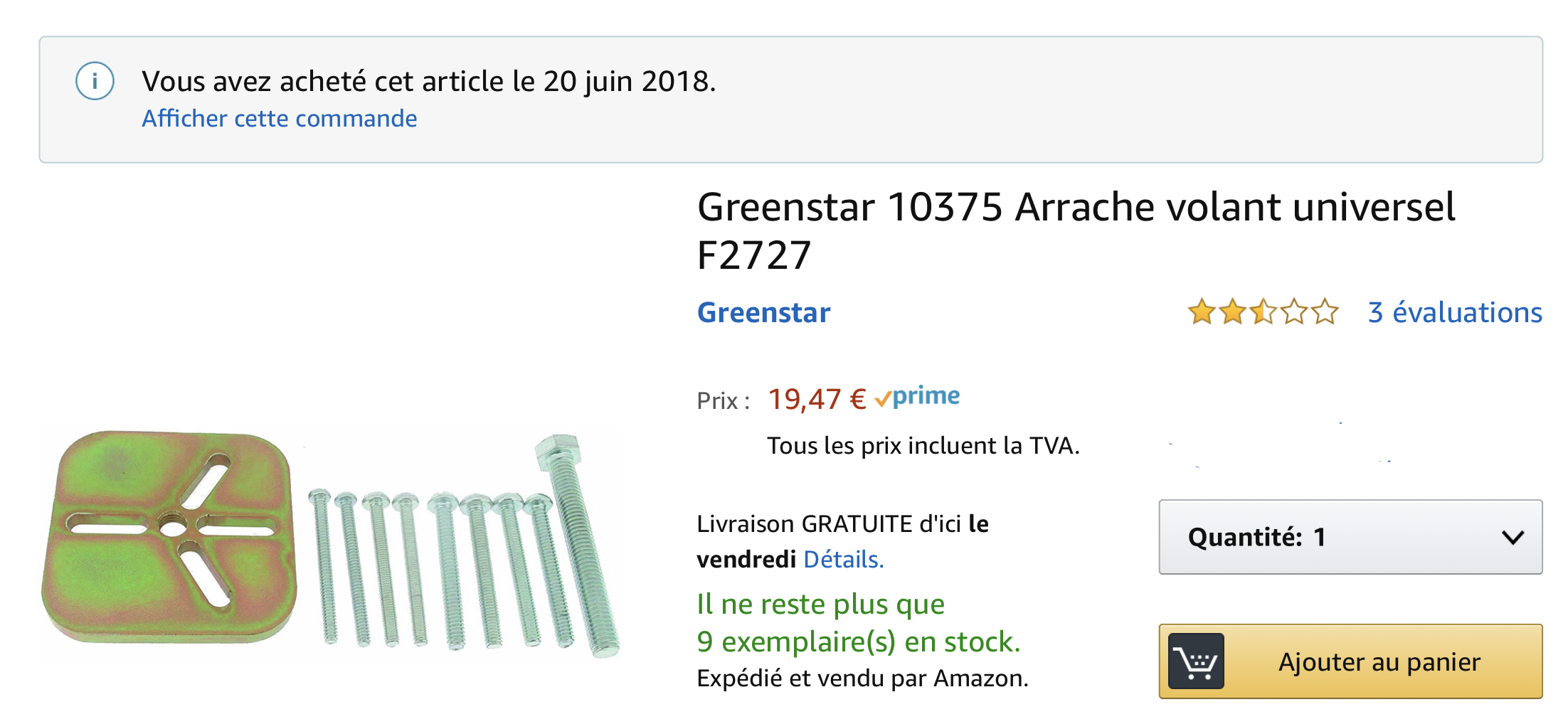Click the price 19,47 €
This screenshot has height=724, width=1568.
[x=817, y=400]
